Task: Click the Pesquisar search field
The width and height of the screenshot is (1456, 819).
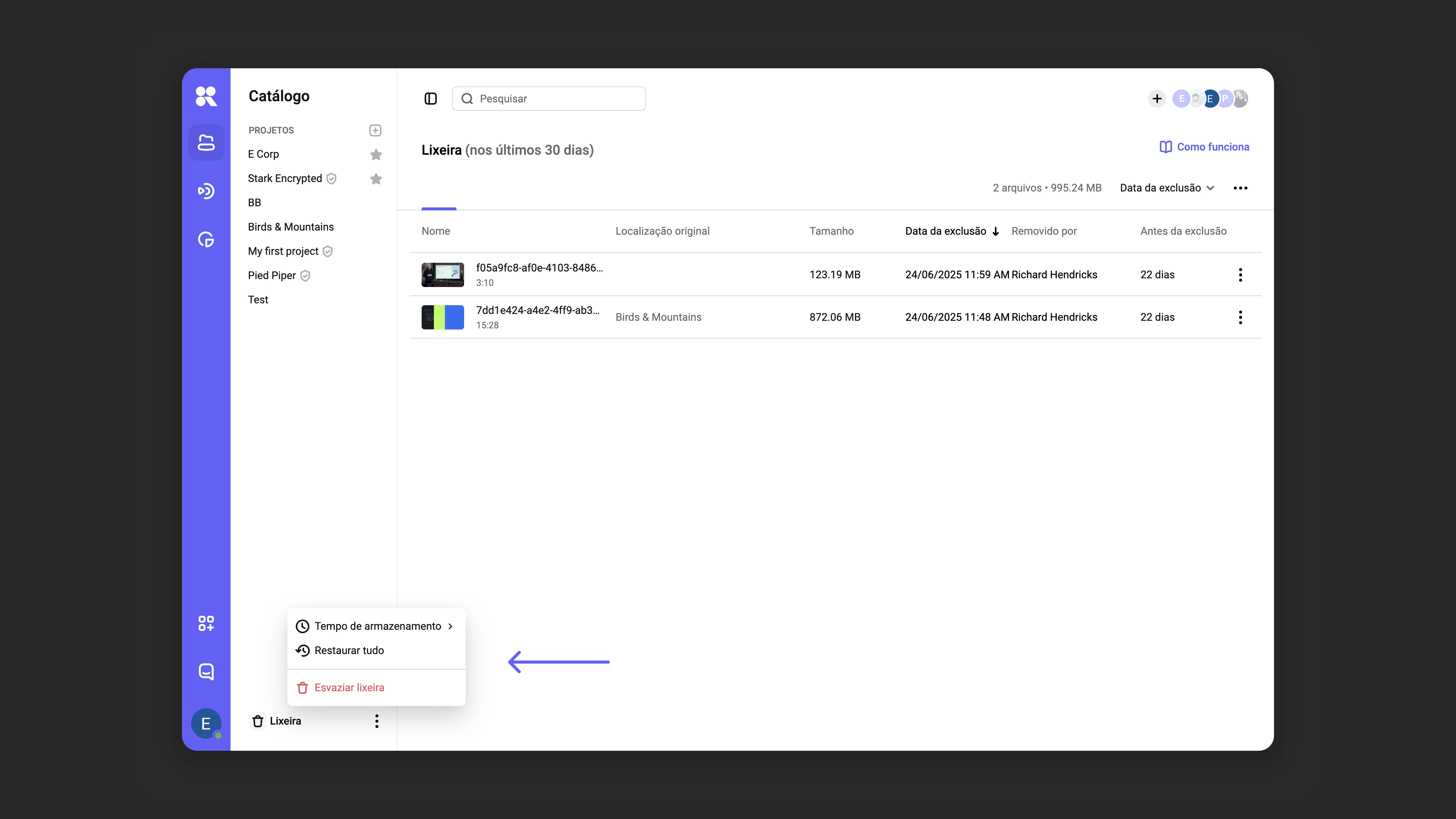Action: click(549, 99)
